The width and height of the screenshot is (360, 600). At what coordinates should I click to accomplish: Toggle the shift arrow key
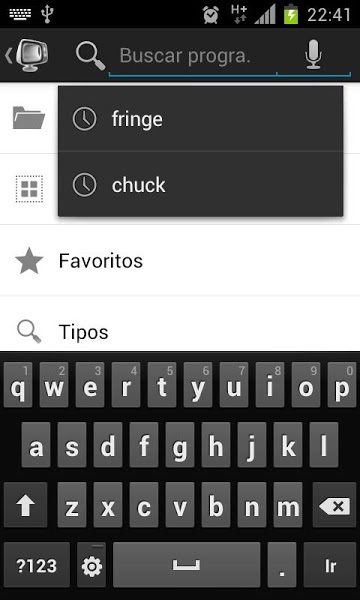[25, 505]
